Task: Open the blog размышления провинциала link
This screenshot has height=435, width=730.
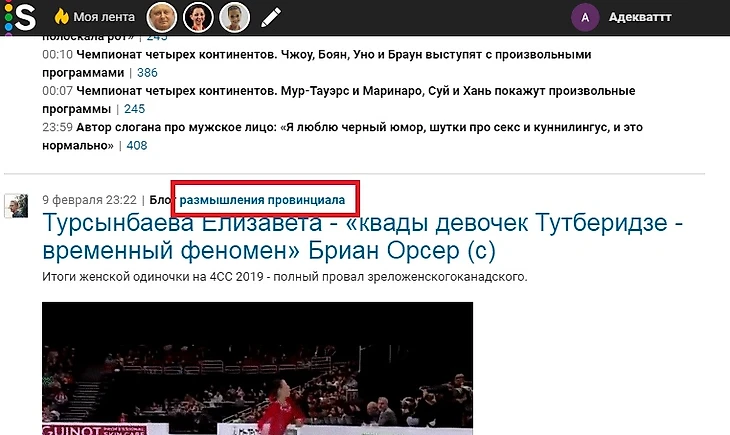Action: click(262, 200)
